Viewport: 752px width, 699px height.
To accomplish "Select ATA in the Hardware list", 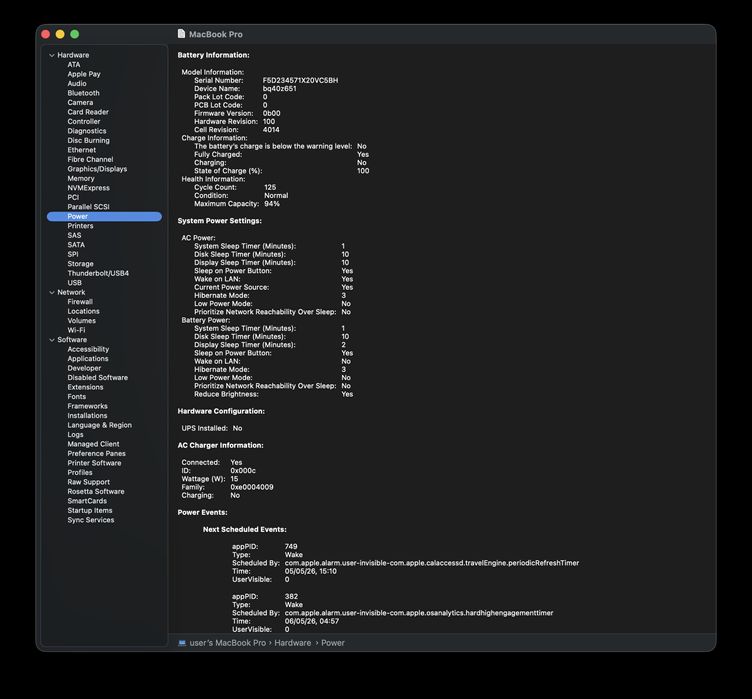I will [74, 64].
